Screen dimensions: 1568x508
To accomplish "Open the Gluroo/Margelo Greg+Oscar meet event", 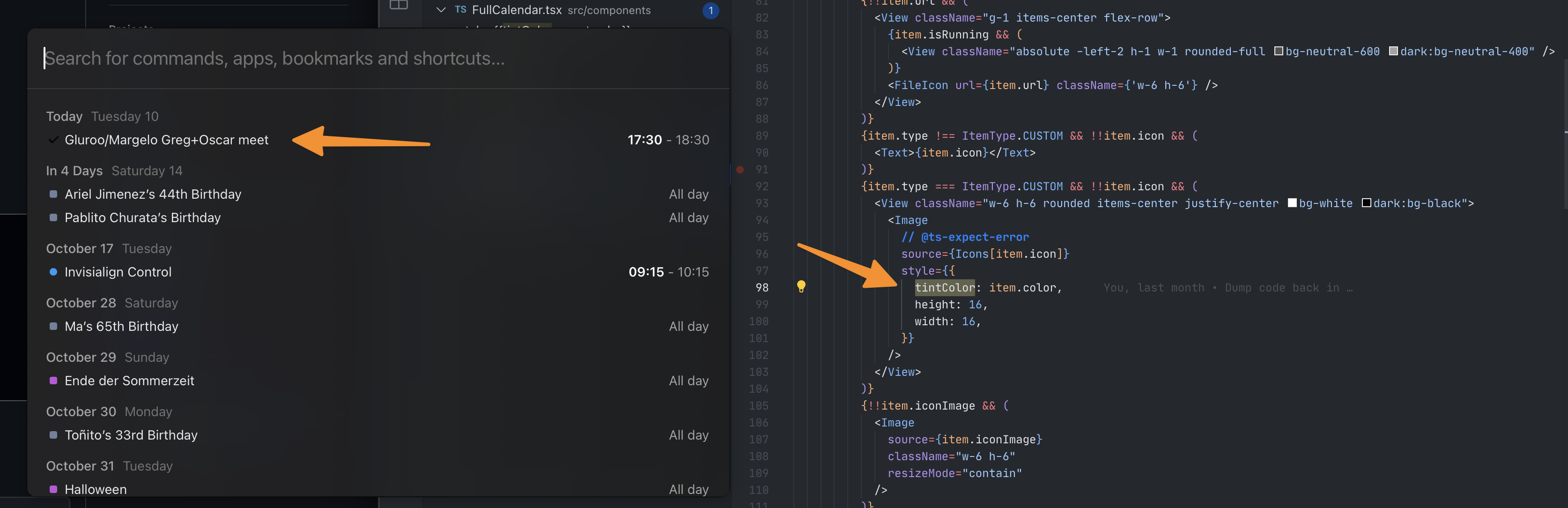I will click(166, 140).
